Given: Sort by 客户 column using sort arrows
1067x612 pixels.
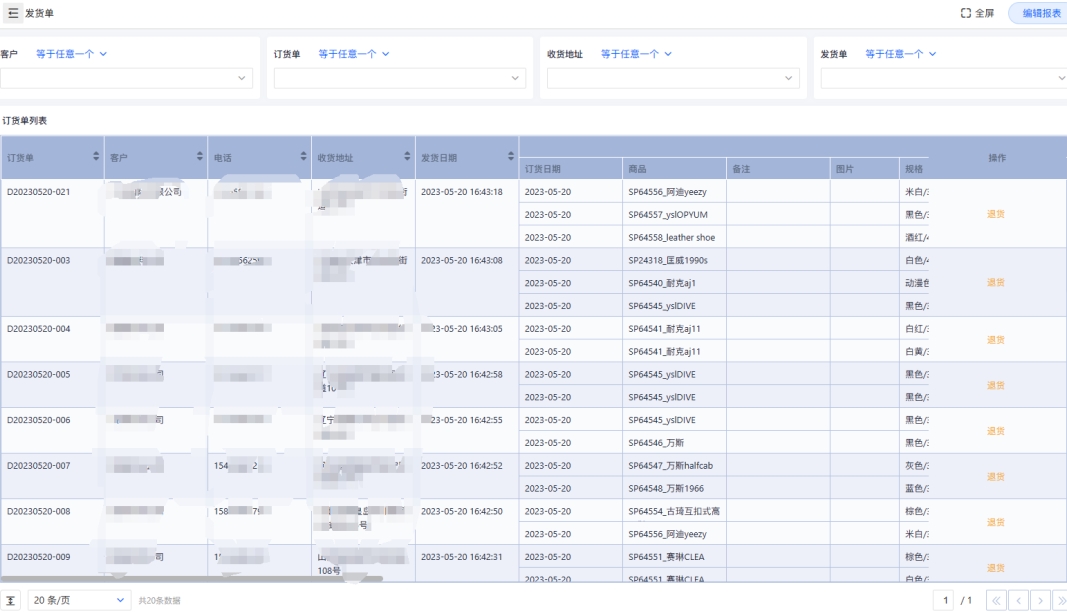Looking at the screenshot, I should click(200, 157).
